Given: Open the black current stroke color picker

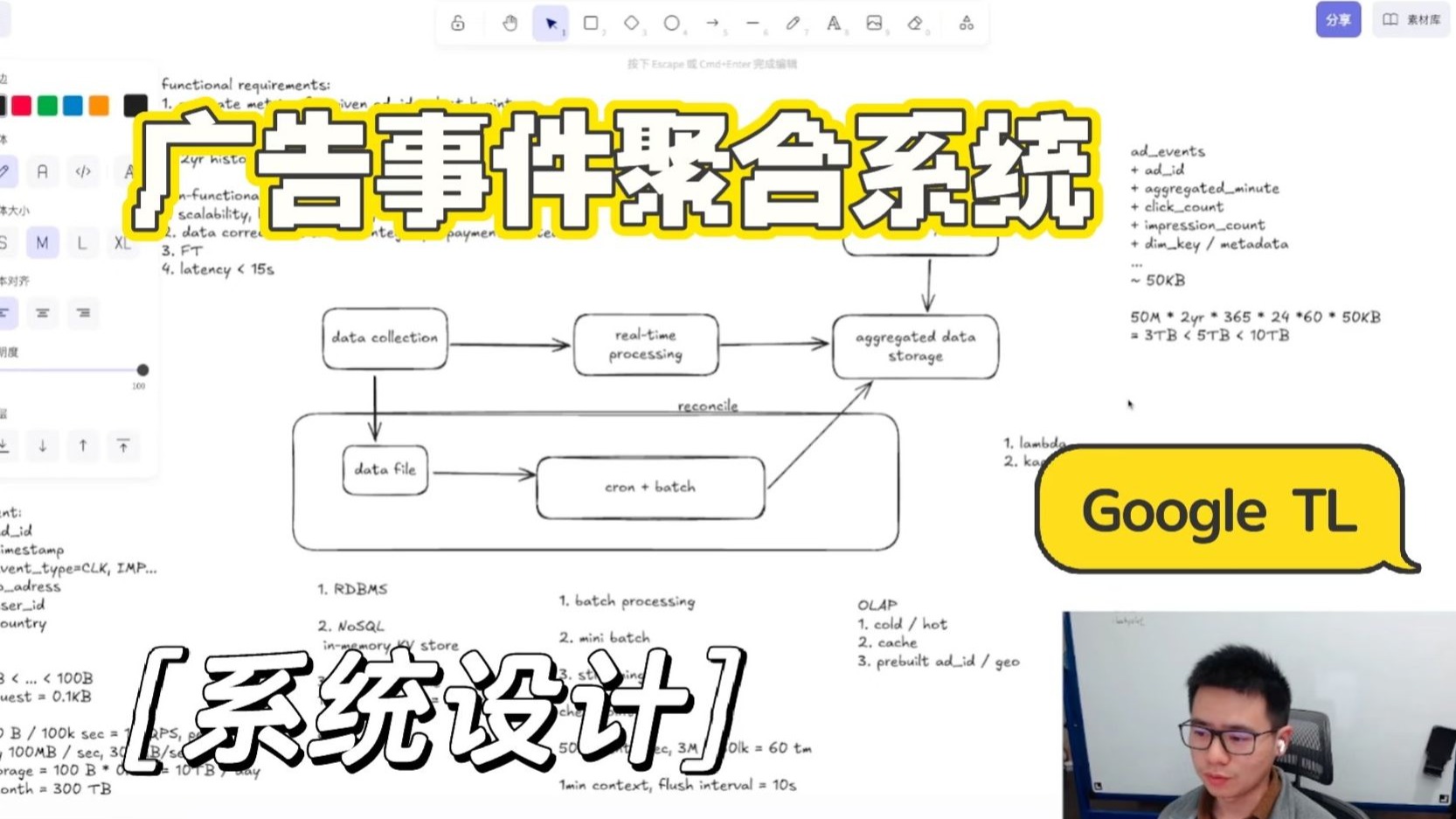Looking at the screenshot, I should click(135, 106).
